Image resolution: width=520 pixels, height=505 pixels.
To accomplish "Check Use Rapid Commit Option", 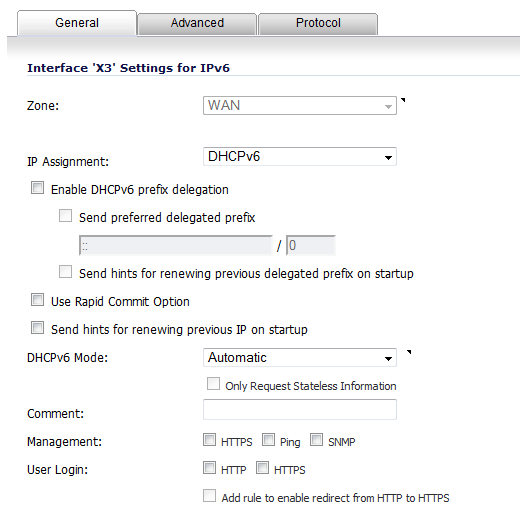I will coord(37,300).
